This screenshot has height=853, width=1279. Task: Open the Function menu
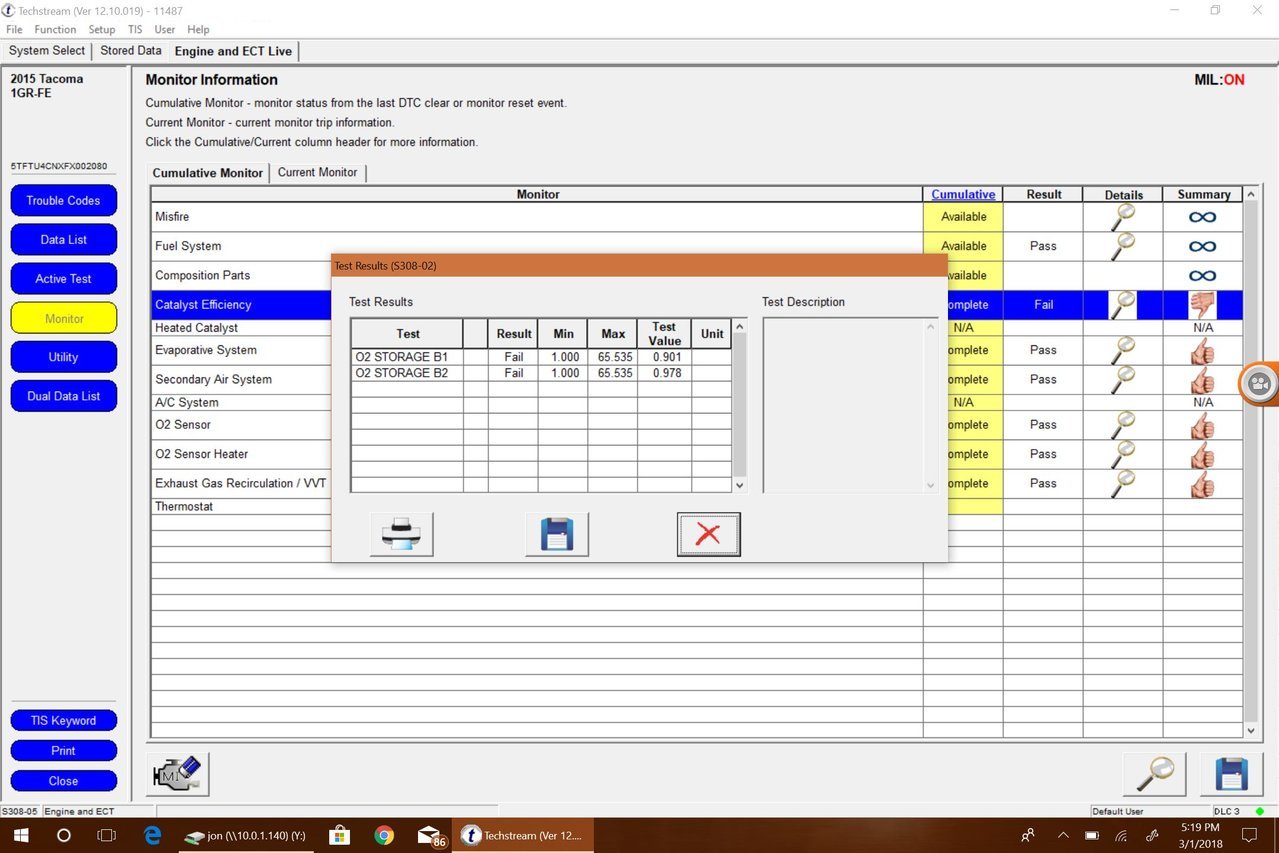(55, 30)
